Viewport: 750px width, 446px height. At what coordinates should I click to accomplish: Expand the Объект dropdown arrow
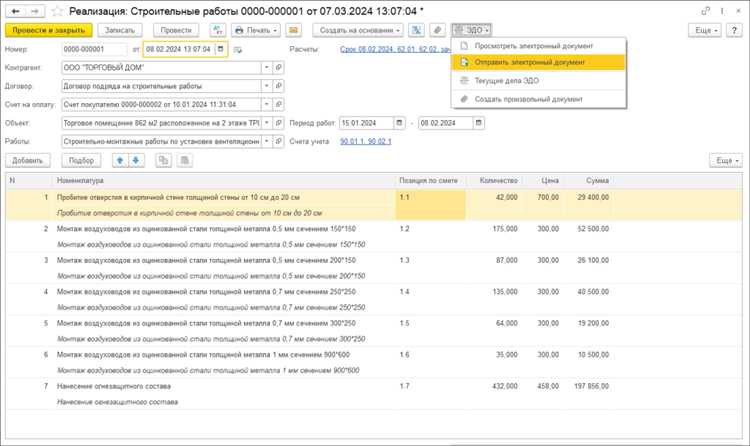click(267, 123)
